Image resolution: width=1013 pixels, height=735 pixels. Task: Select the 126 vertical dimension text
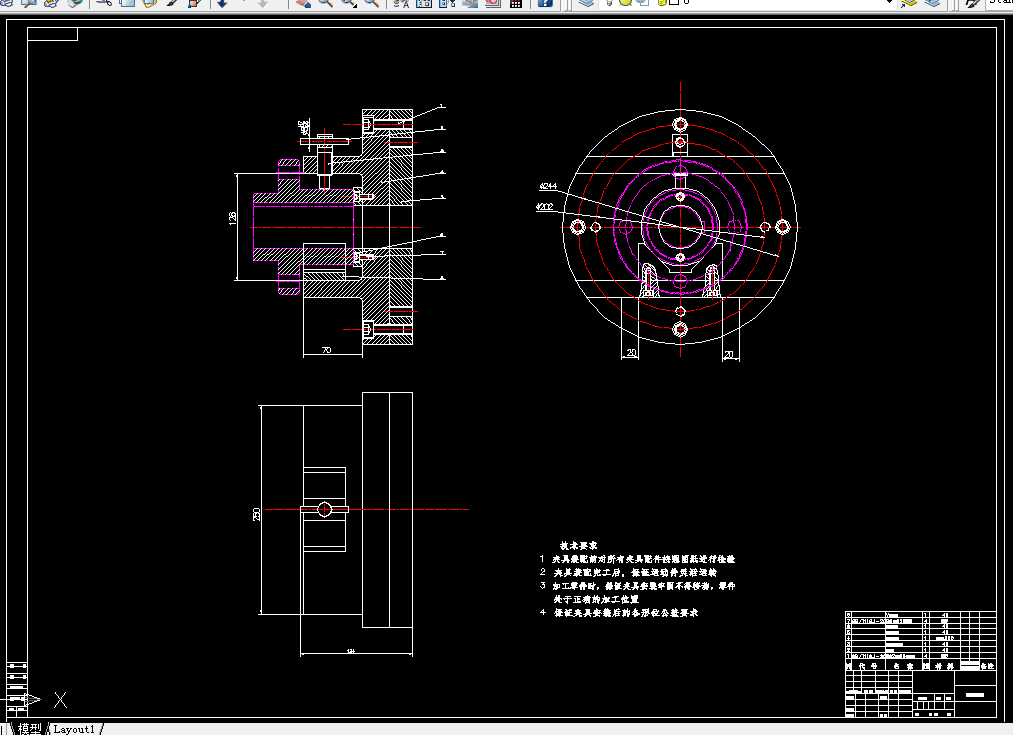[x=232, y=218]
